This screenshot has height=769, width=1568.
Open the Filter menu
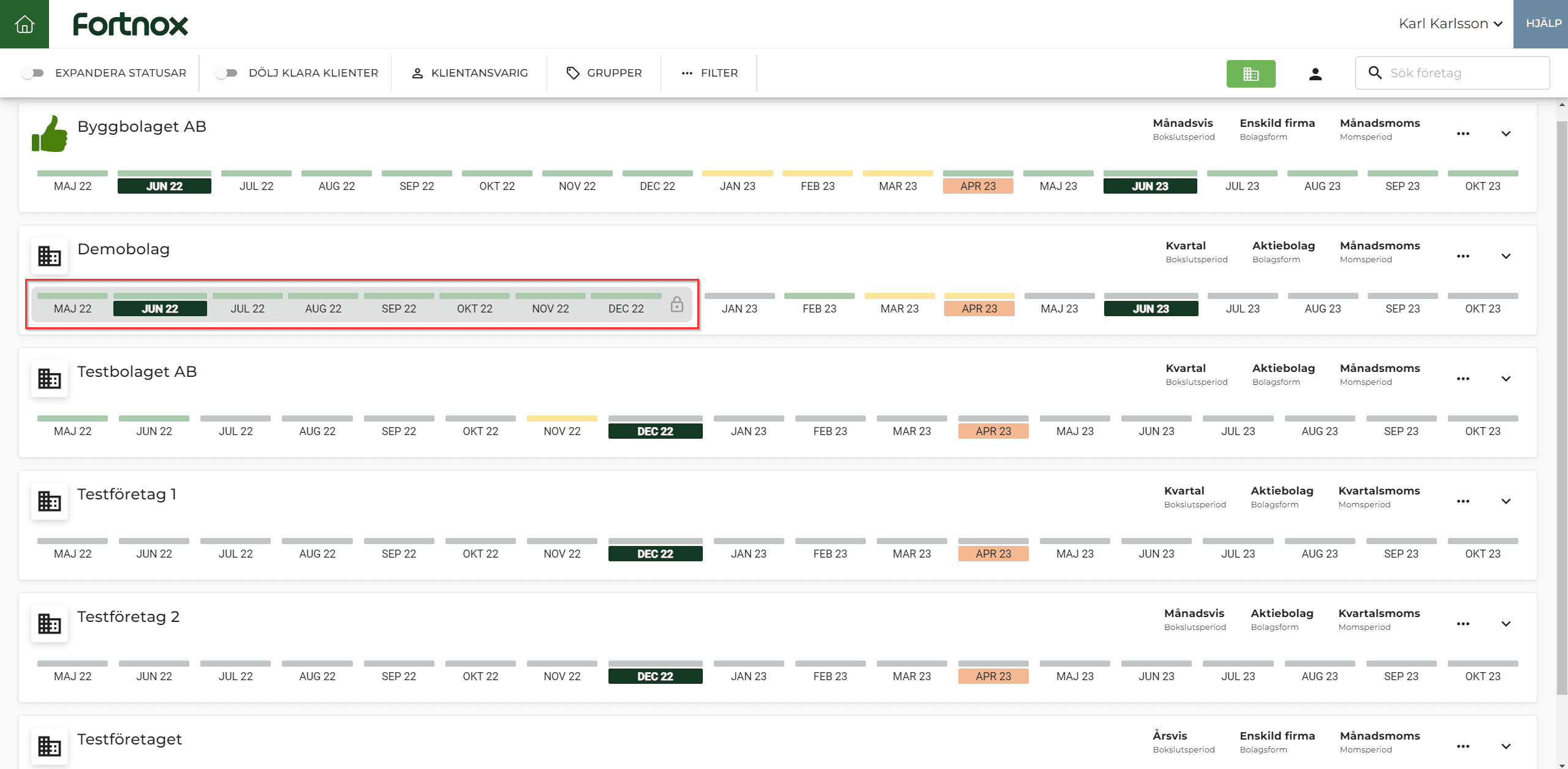click(x=710, y=73)
